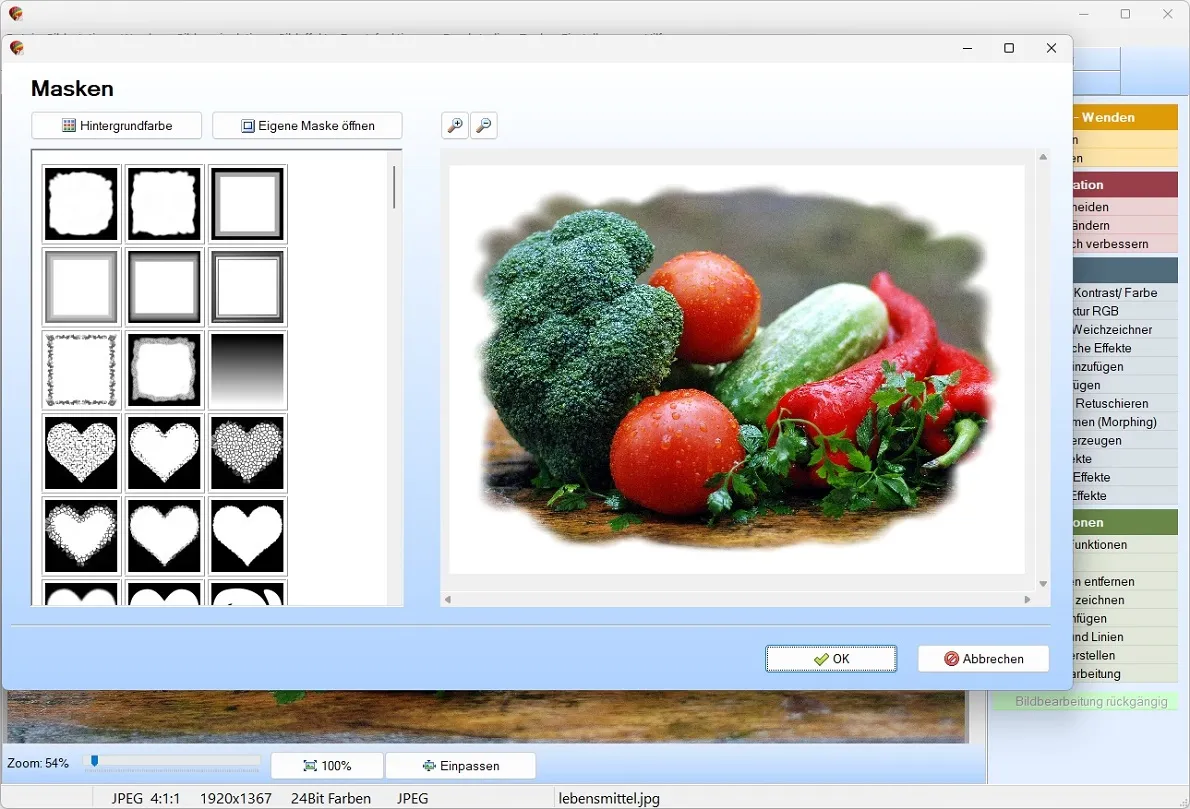Pick the solid white heart mask
1190x809 pixels.
coord(247,536)
